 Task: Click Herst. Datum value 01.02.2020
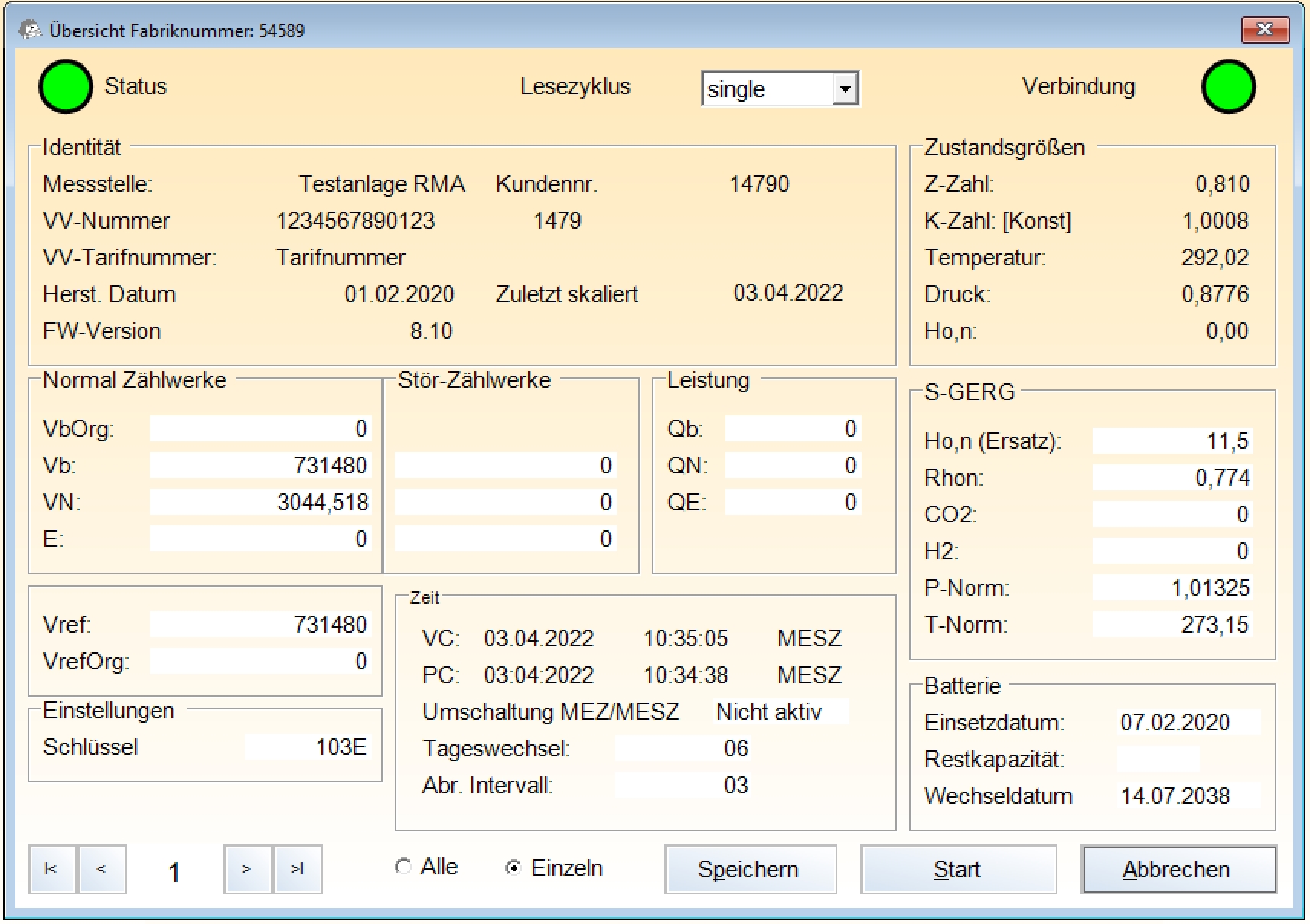(x=399, y=294)
